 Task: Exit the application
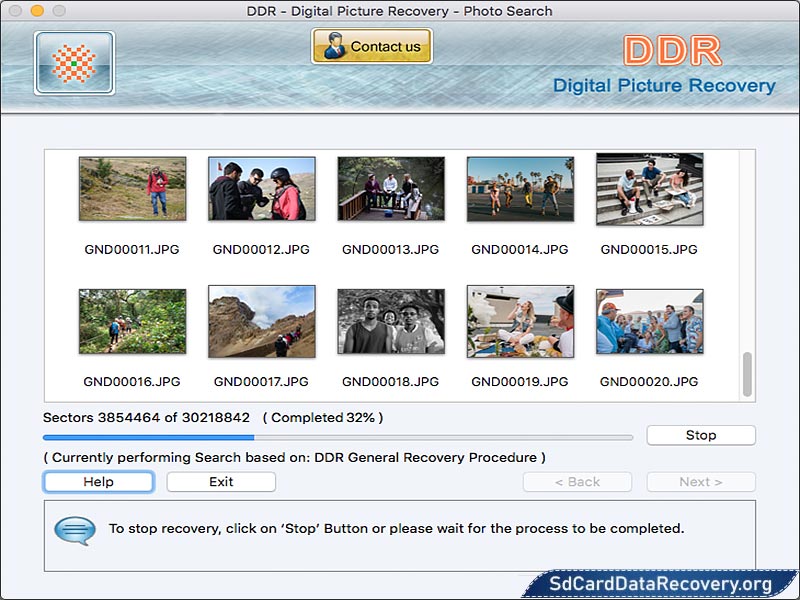click(x=220, y=482)
